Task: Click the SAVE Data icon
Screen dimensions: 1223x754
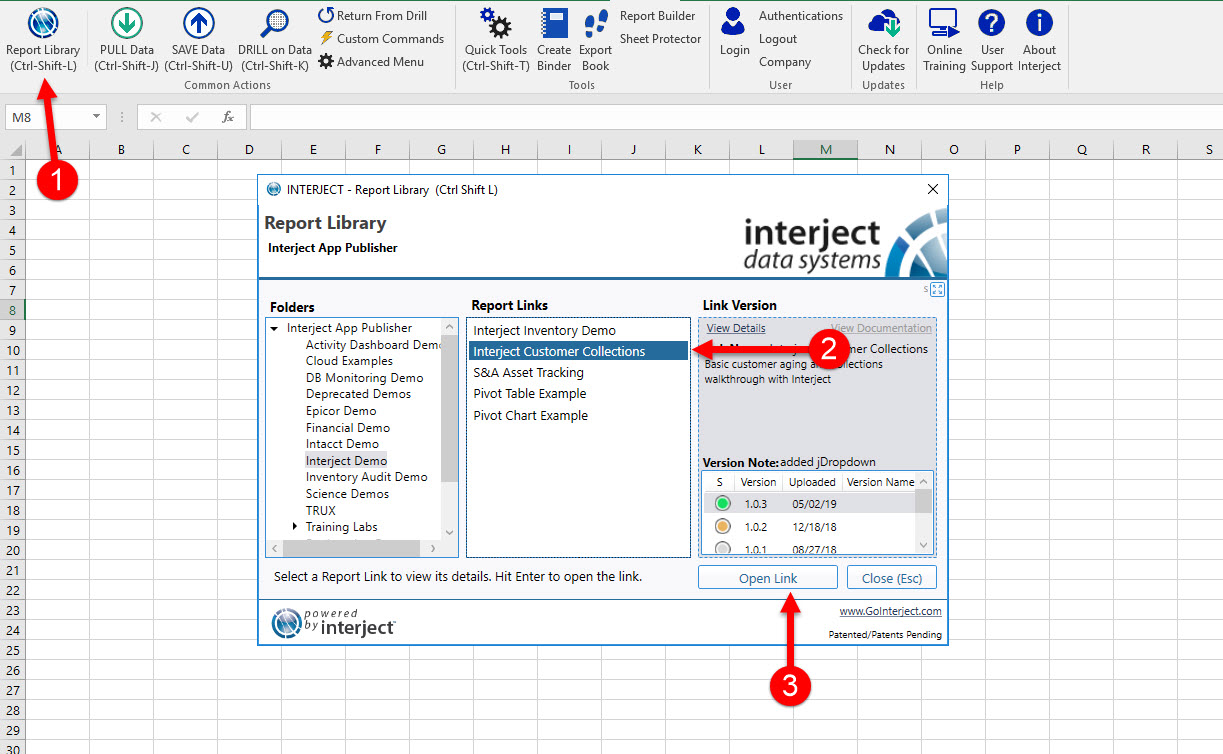Action: click(x=198, y=23)
